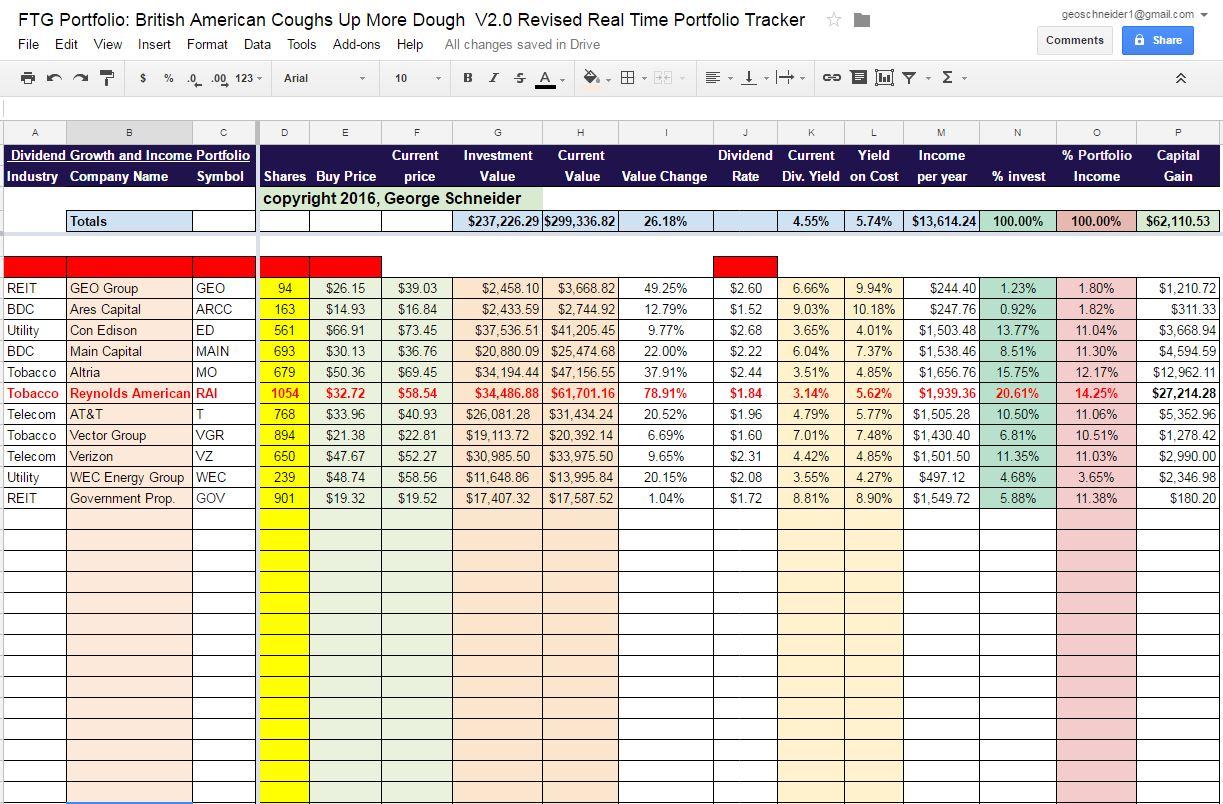Select the 'GEO Group' company cell

129,288
